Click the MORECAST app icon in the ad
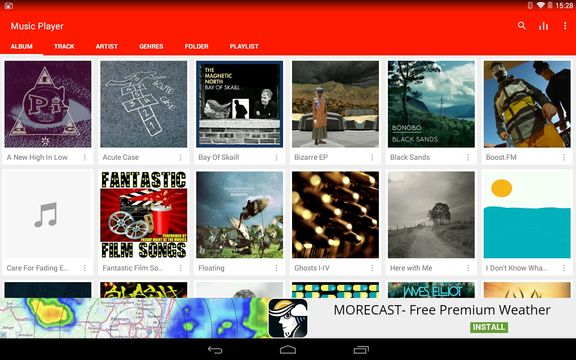The image size is (576, 360). click(288, 318)
